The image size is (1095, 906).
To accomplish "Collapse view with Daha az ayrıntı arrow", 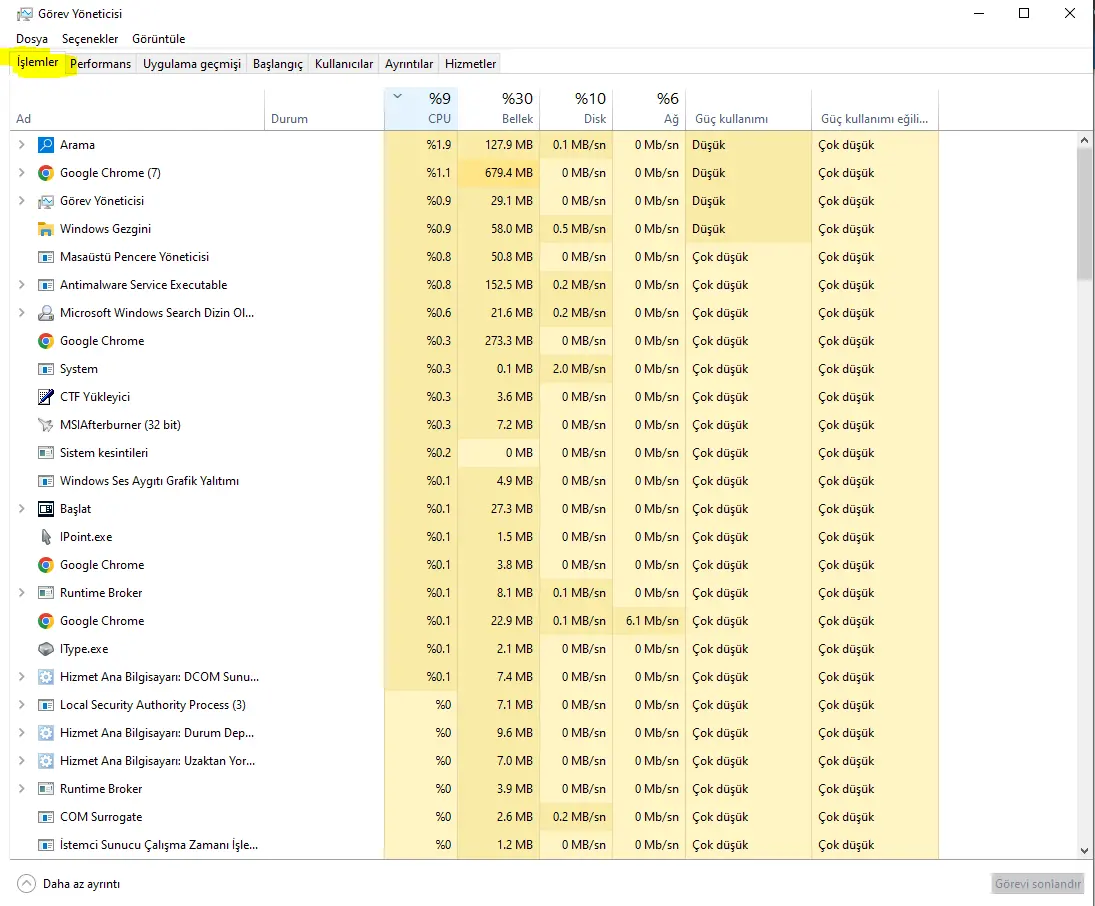I will coord(26,884).
